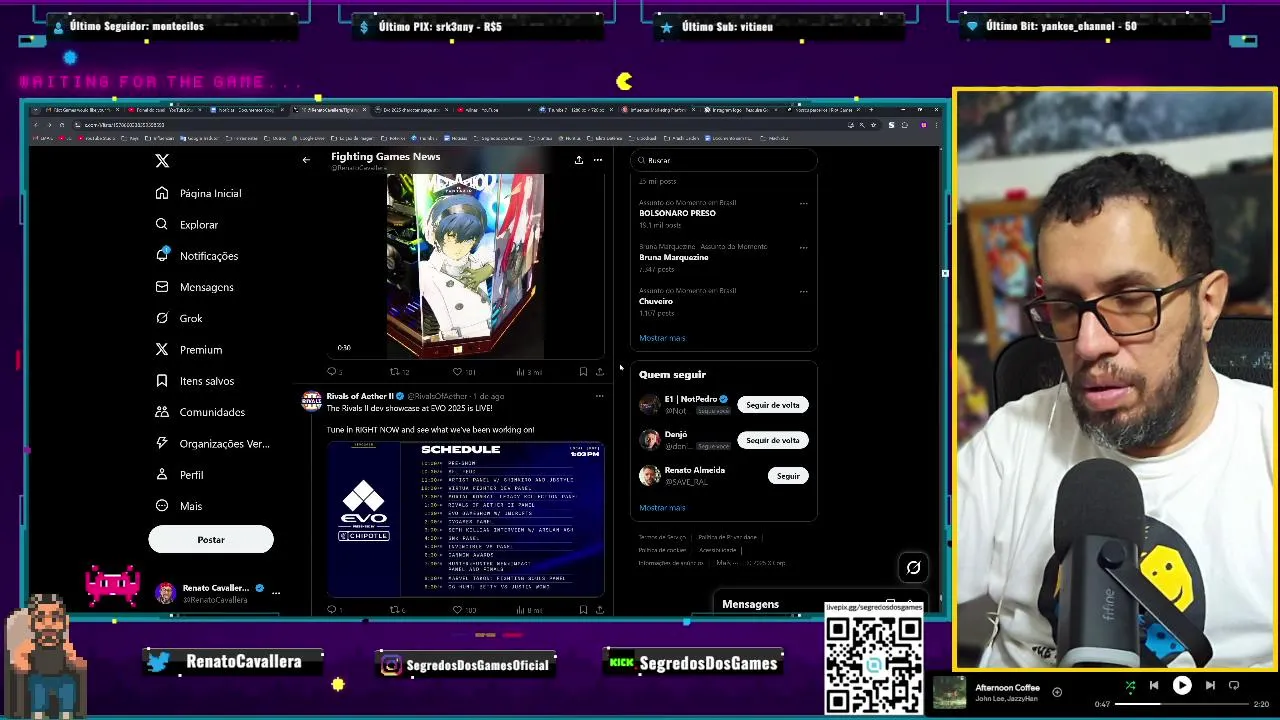Add Afternoon Coffee to liked songs
This screenshot has height=720, width=1280.
[x=1057, y=692]
